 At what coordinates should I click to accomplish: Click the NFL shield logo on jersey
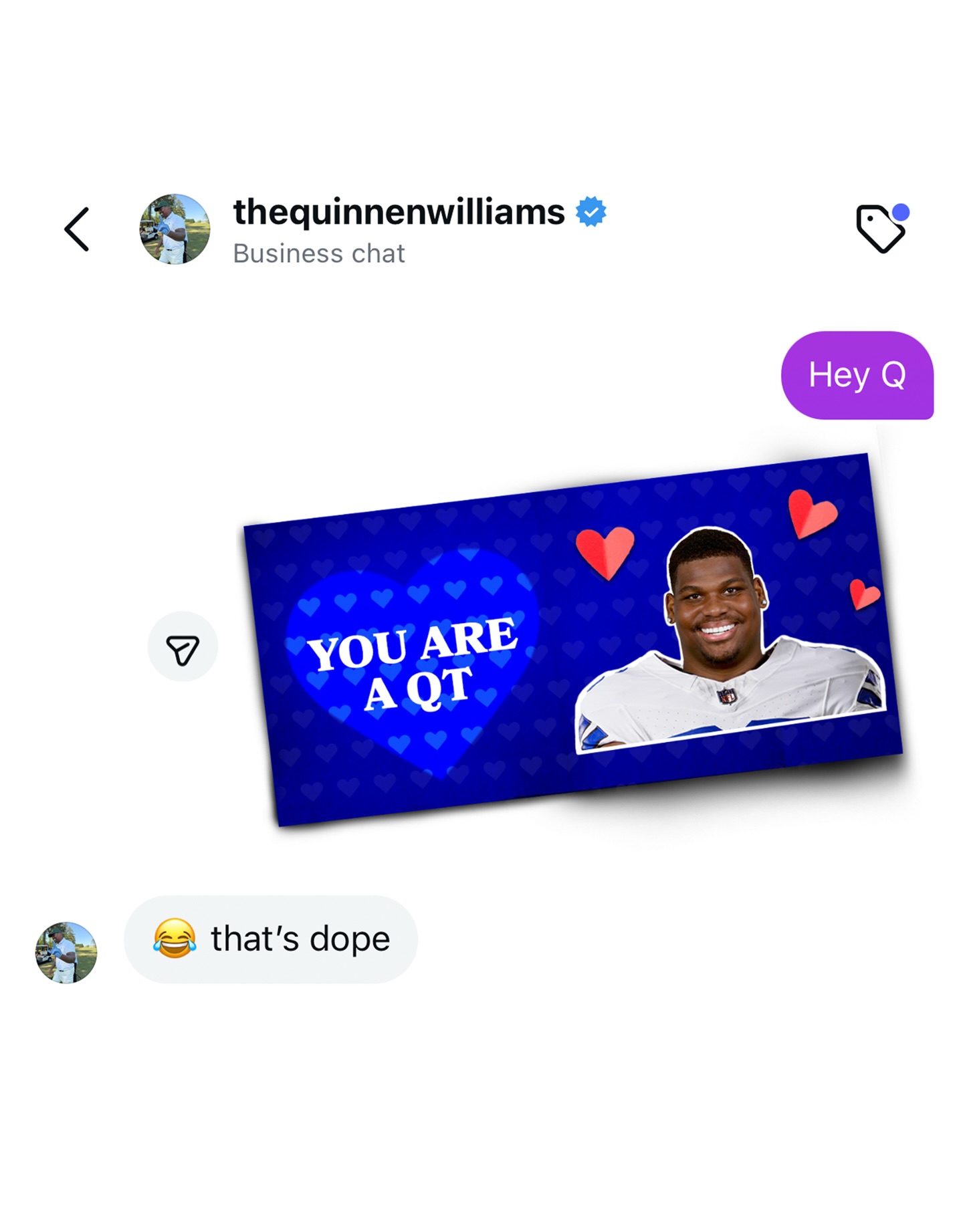(727, 696)
